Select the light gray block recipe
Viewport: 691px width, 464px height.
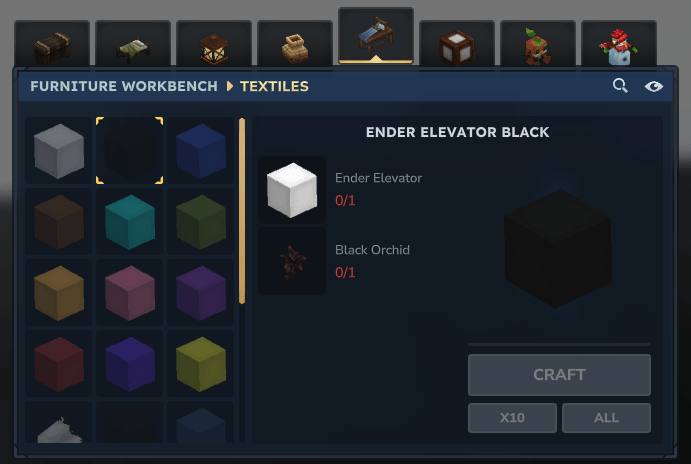point(59,151)
